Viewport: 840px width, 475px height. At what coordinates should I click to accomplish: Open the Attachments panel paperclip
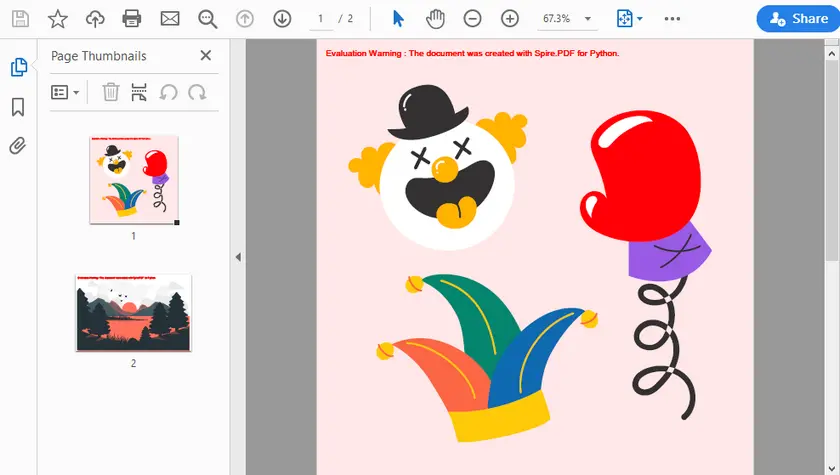click(x=18, y=146)
